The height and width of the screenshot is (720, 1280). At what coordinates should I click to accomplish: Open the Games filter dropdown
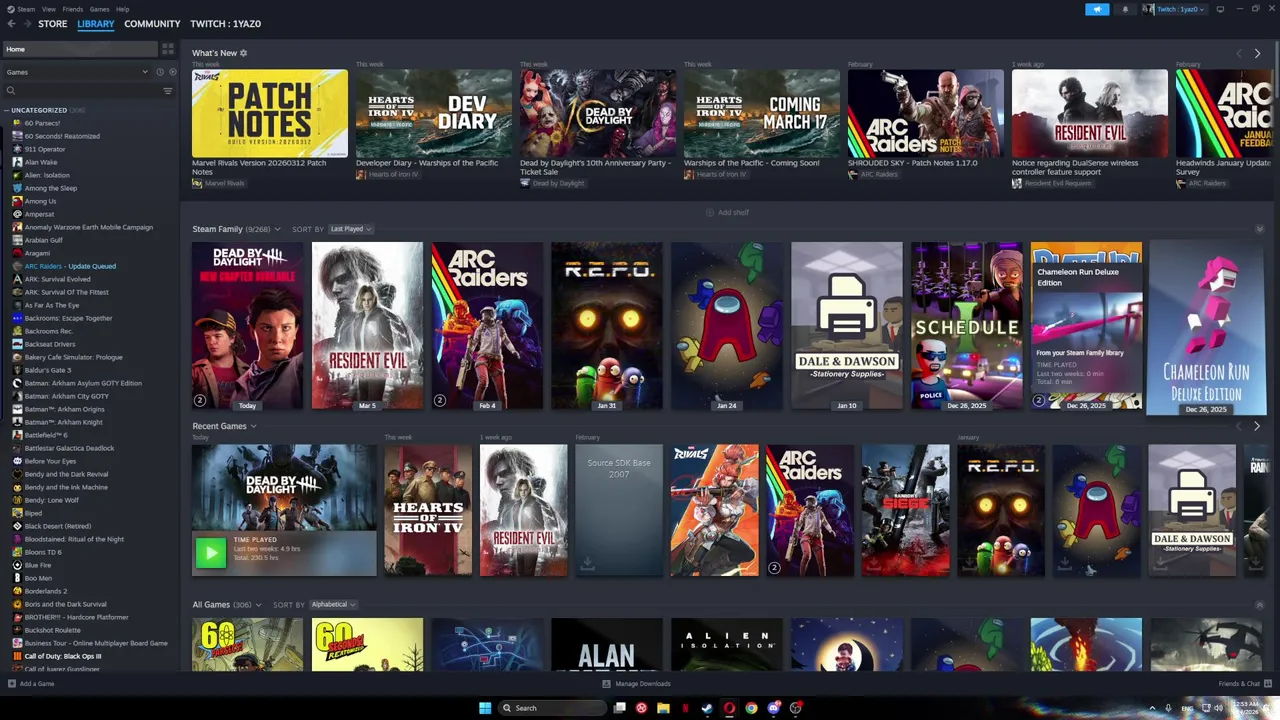click(x=77, y=72)
